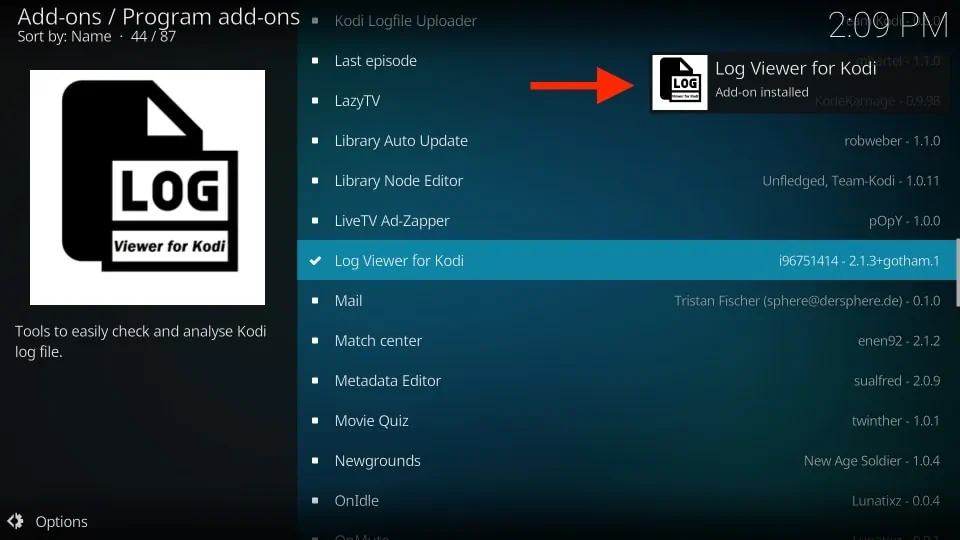960x540 pixels.
Task: Click the 'pOpY - 1.0.0' author text
Action: point(904,221)
